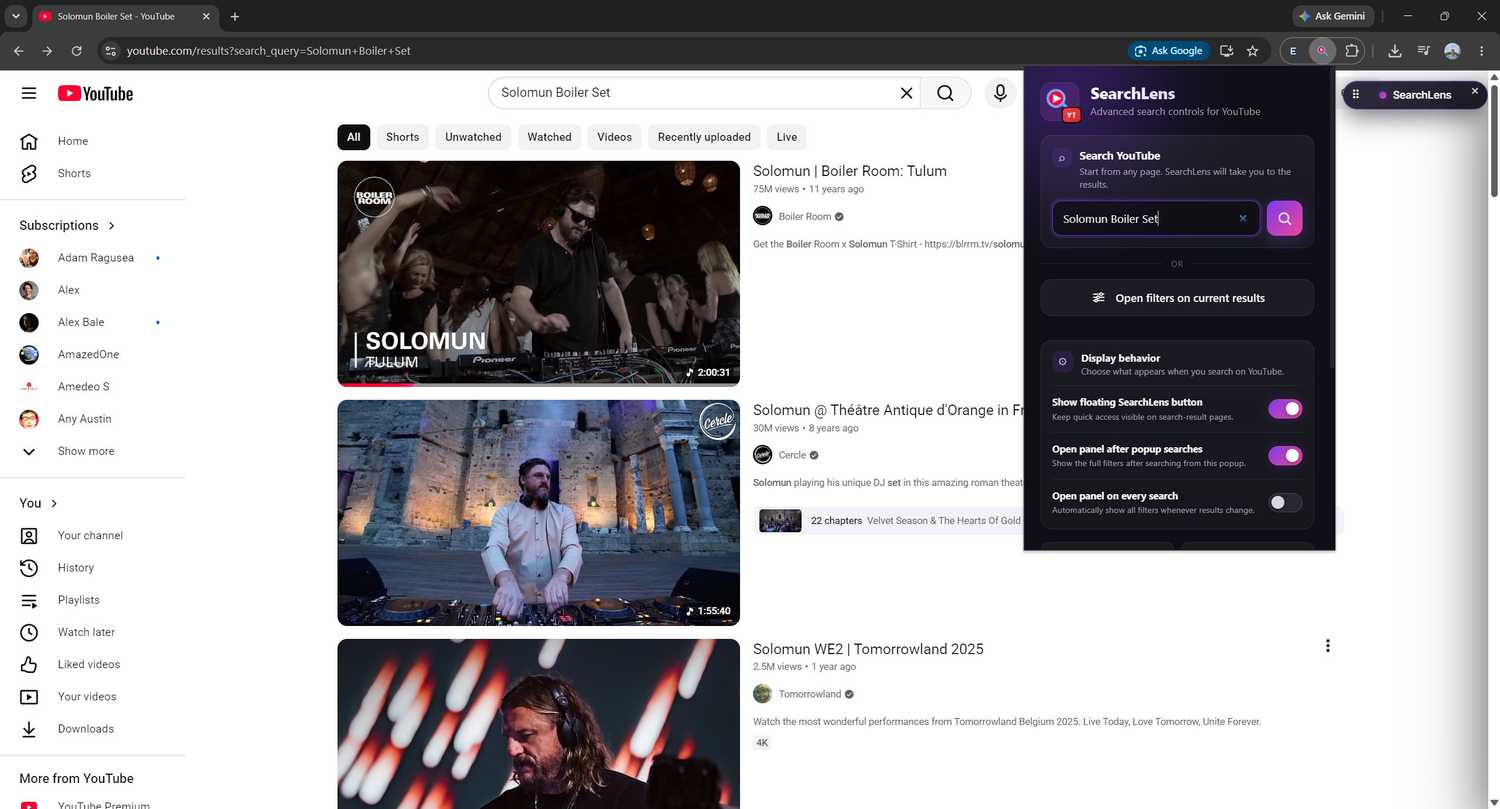The width and height of the screenshot is (1500, 809).
Task: Open Chrome downloads from the toolbar
Action: (x=1395, y=51)
